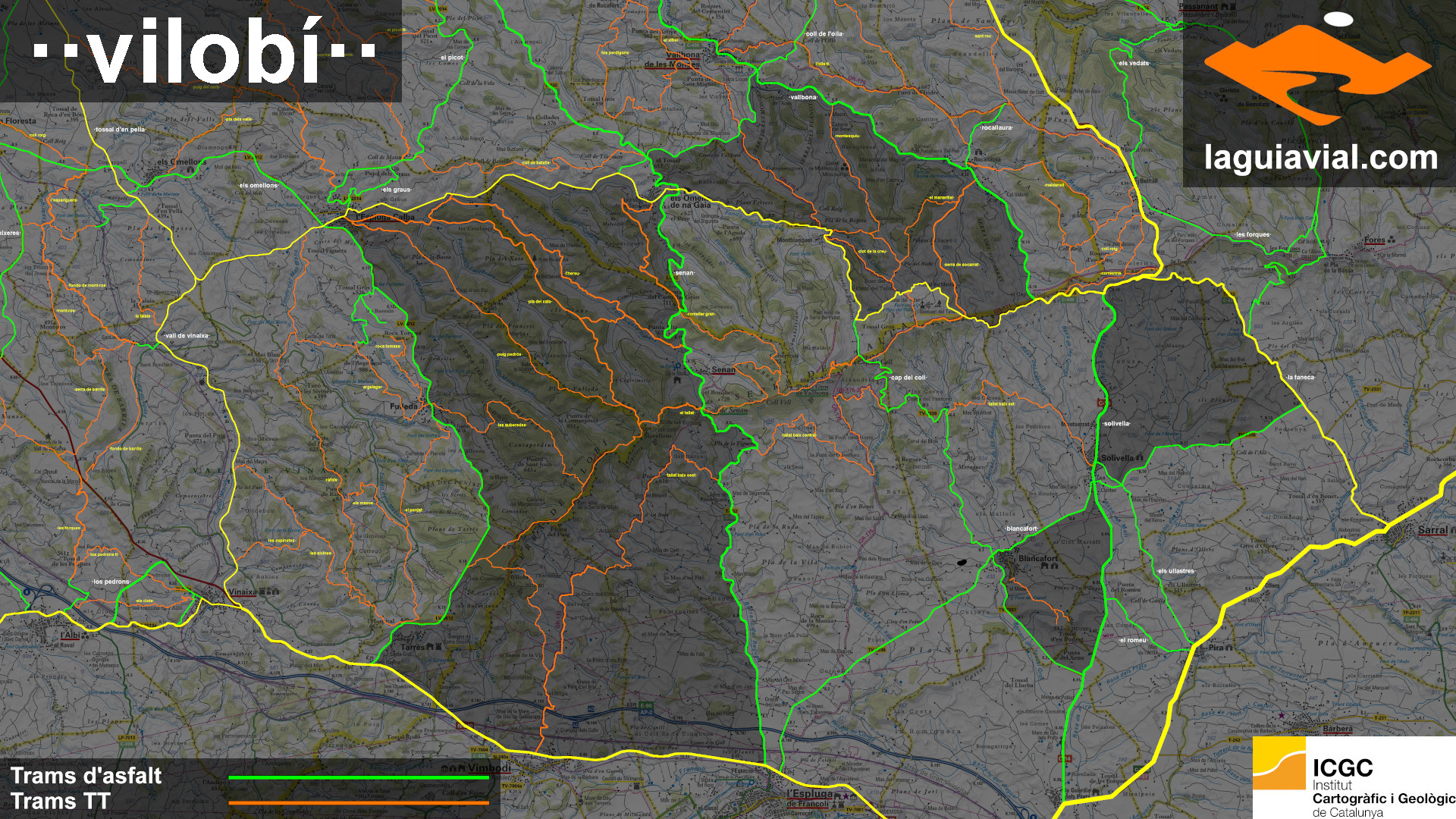1456x819 pixels.
Task: Click the building icon beside Solivella town
Action: (x=1138, y=457)
